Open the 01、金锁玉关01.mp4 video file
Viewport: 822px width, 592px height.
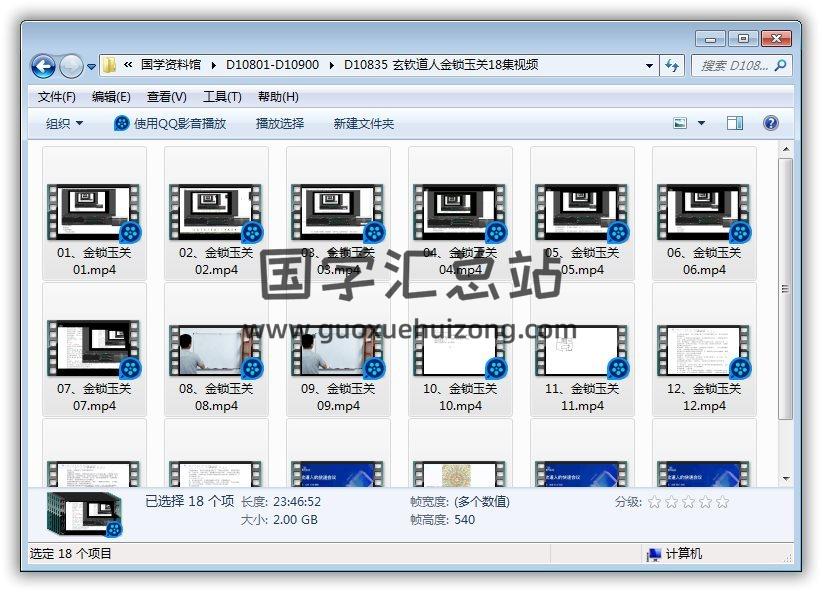pyautogui.click(x=94, y=215)
